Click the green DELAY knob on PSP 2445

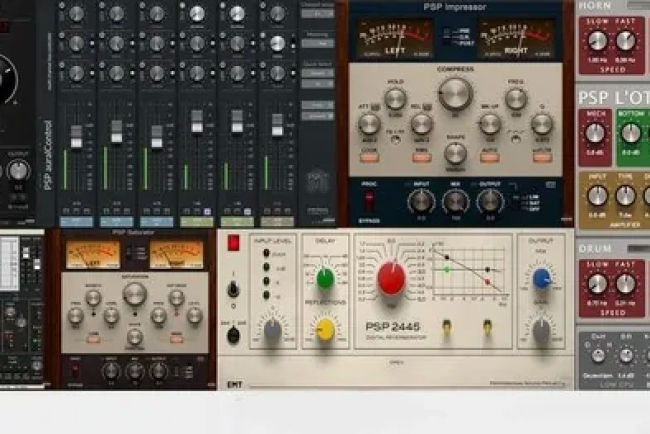(325, 278)
